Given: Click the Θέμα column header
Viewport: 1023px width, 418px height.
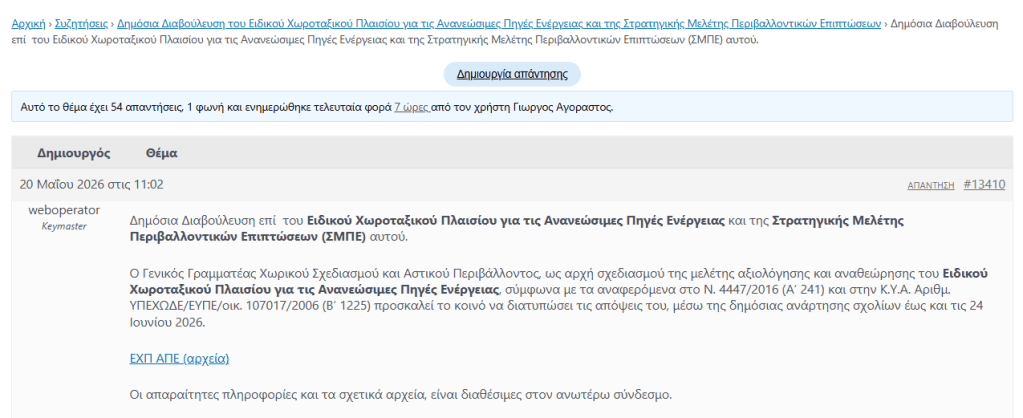Looking at the screenshot, I should point(162,154).
